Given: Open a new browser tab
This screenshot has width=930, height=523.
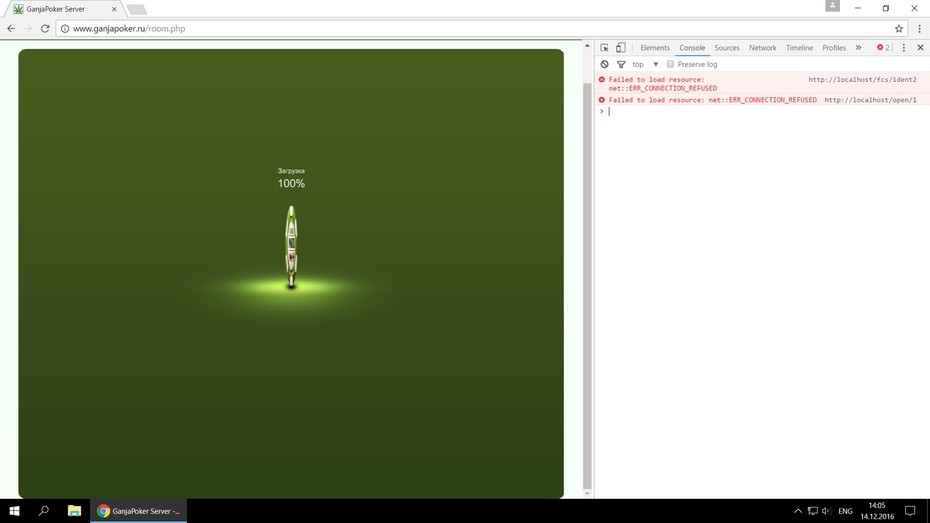Looking at the screenshot, I should click(x=136, y=9).
